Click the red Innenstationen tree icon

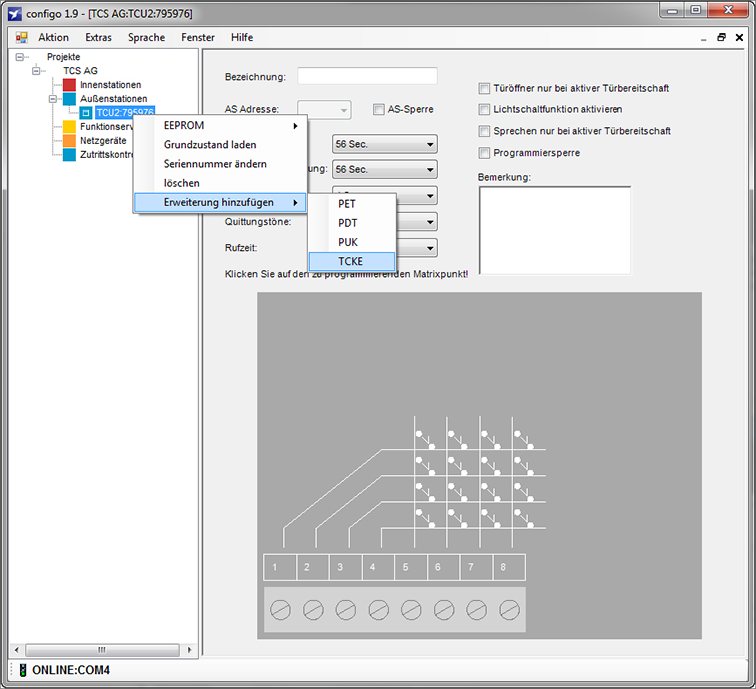tap(69, 85)
